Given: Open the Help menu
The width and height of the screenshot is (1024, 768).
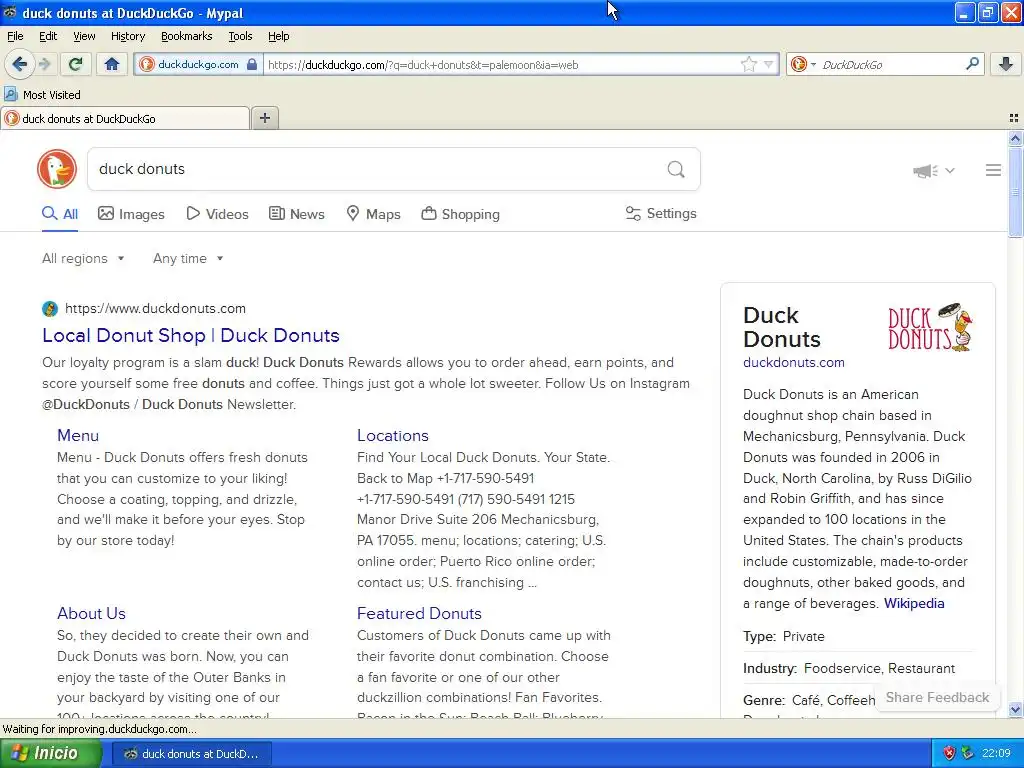Looking at the screenshot, I should pos(278,36).
